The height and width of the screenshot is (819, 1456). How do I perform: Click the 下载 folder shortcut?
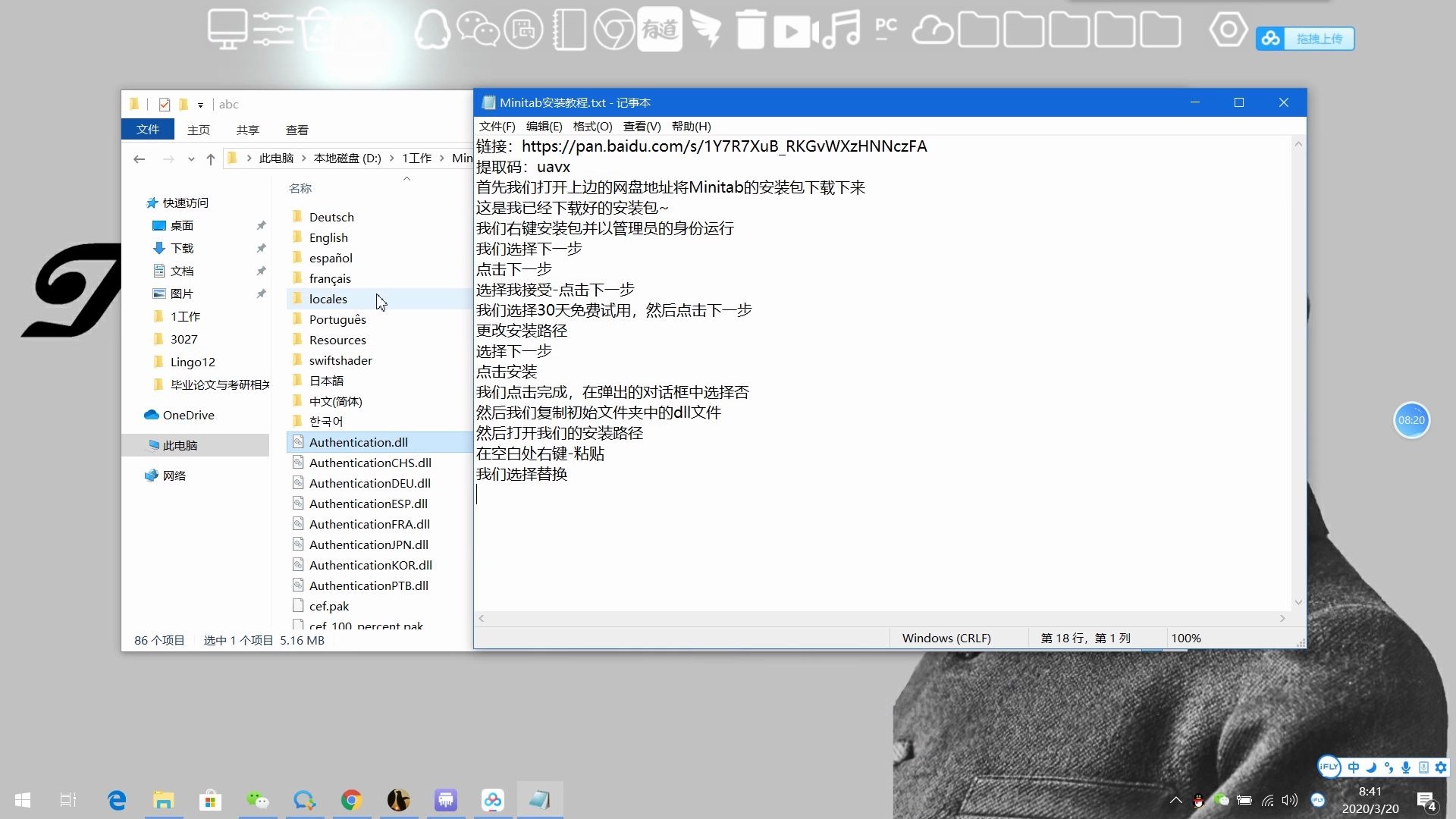pyautogui.click(x=180, y=247)
